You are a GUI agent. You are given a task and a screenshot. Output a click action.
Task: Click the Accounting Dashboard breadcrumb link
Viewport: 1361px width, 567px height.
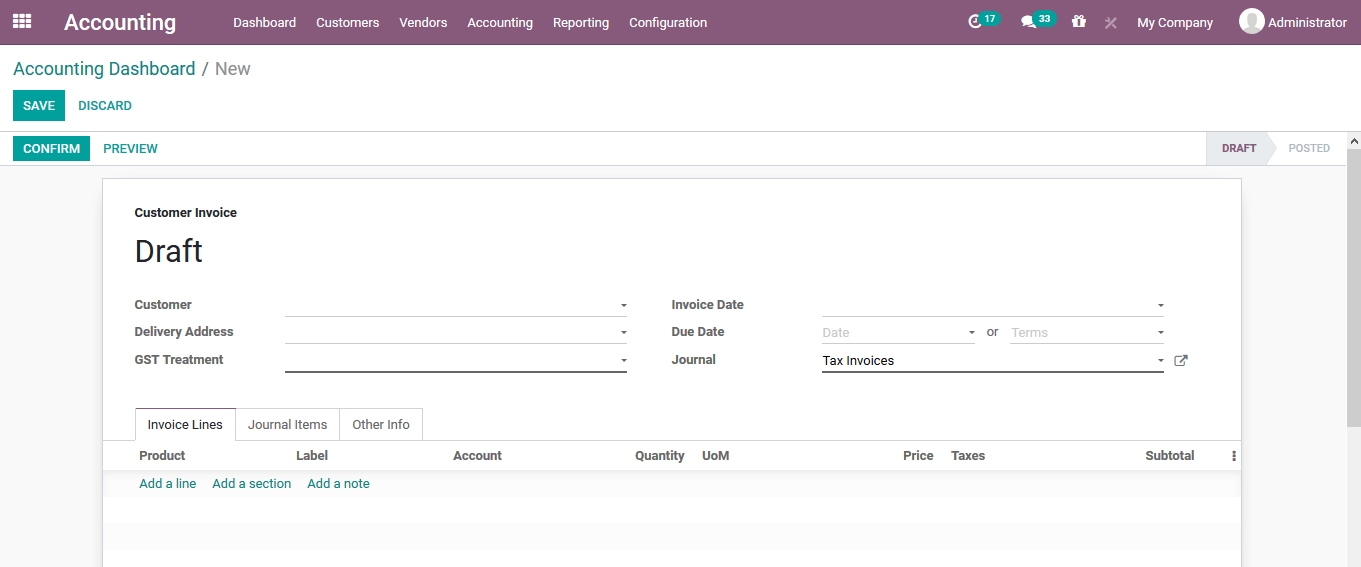(x=104, y=69)
